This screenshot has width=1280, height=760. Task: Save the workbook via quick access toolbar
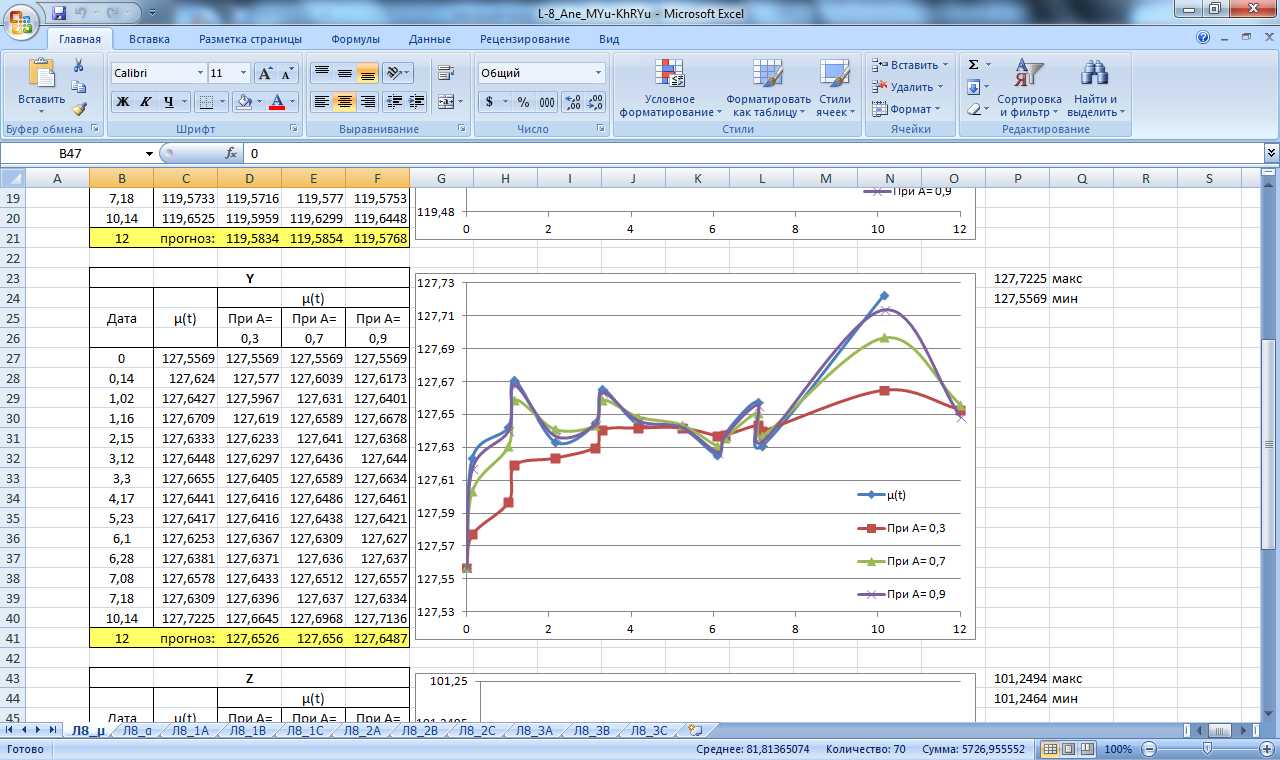point(59,13)
